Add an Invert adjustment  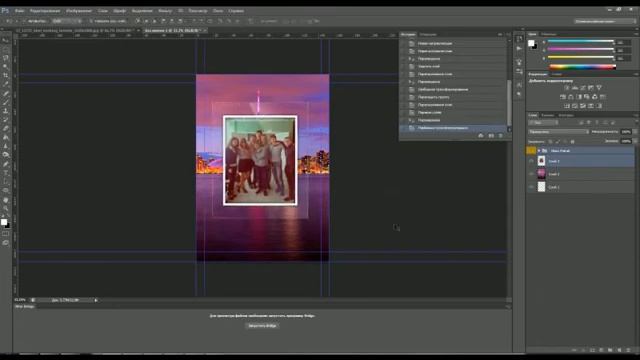[567, 106]
